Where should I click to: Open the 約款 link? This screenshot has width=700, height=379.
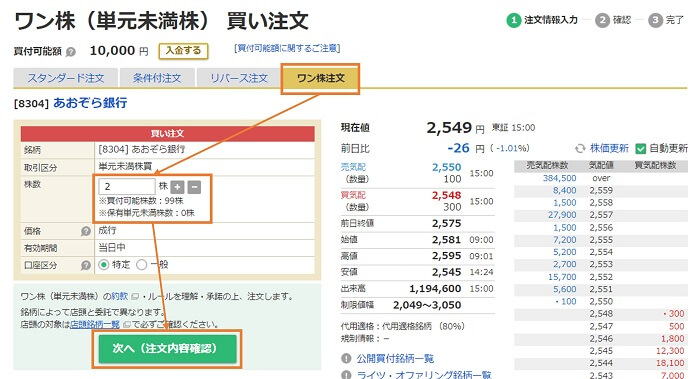pyautogui.click(x=120, y=296)
